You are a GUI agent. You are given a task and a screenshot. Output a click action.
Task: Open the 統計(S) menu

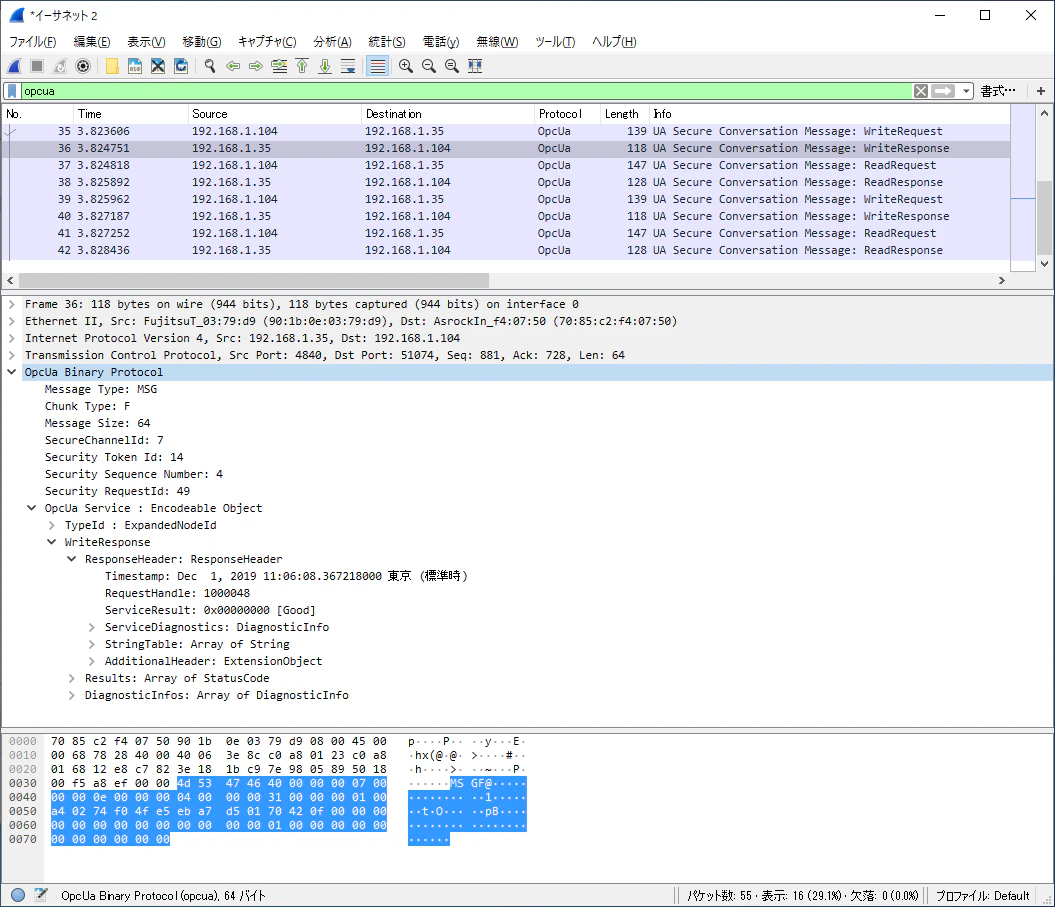coord(387,42)
